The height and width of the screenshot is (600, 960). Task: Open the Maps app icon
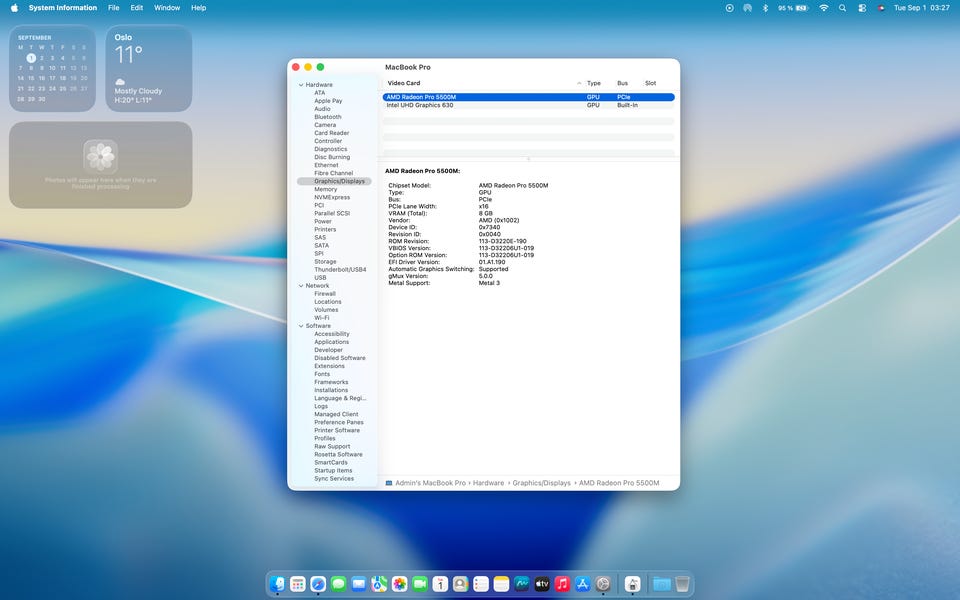(x=379, y=583)
